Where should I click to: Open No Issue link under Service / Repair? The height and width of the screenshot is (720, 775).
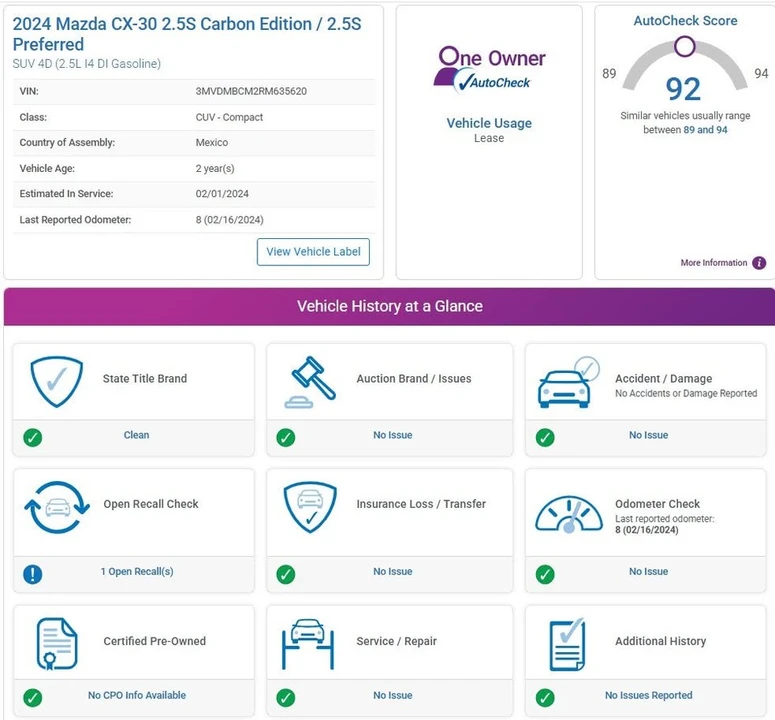392,695
